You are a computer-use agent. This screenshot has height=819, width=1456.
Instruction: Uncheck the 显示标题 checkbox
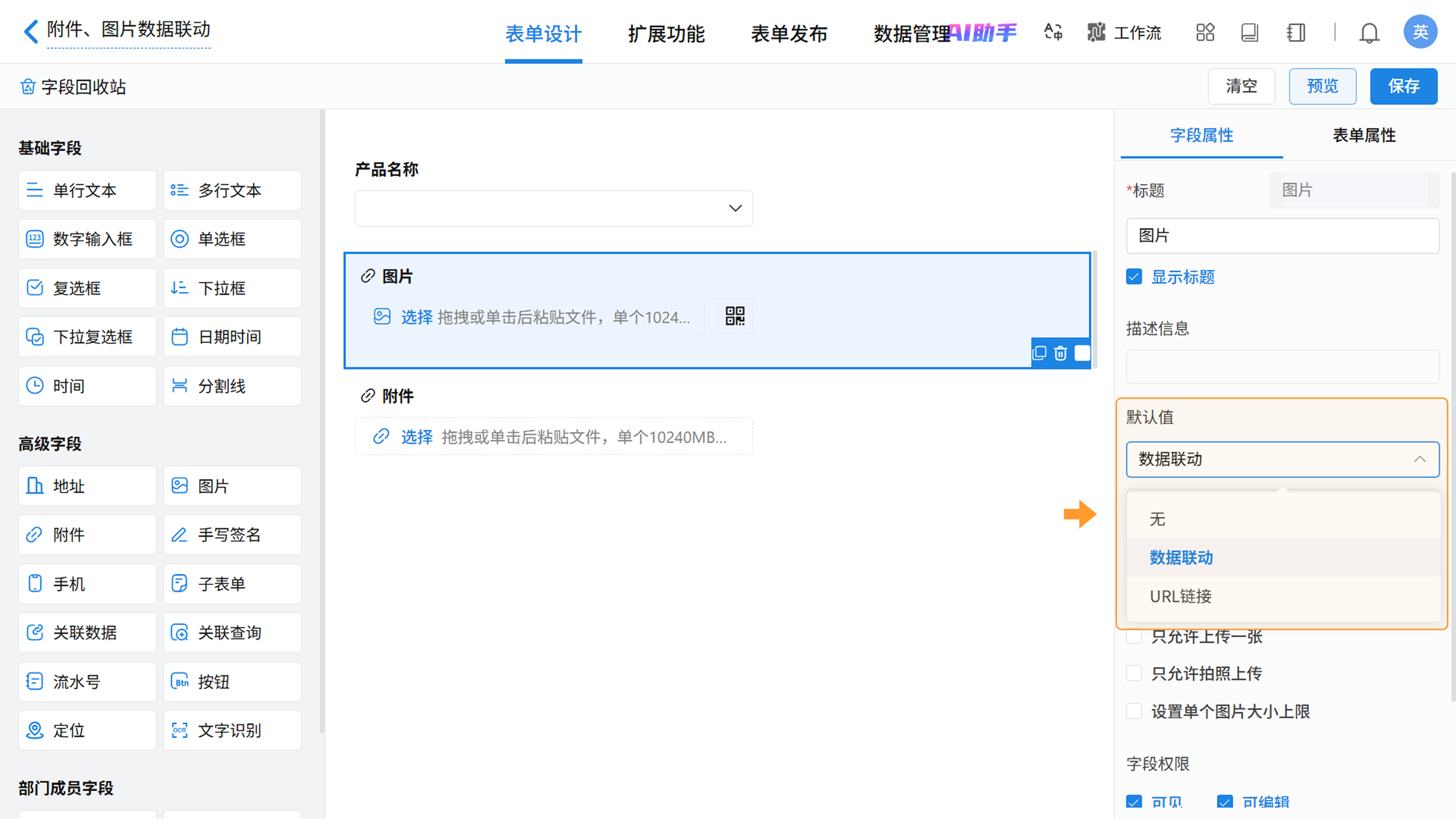tap(1134, 277)
